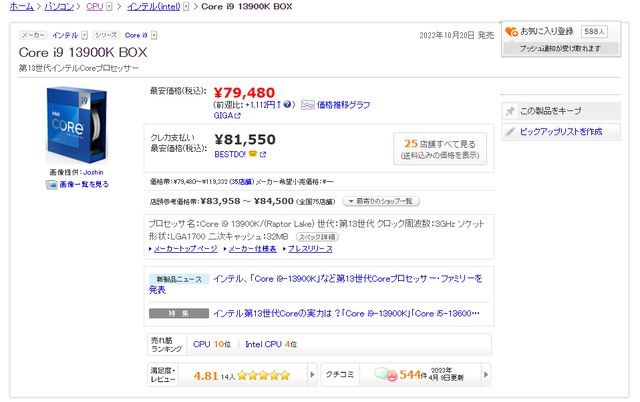The height and width of the screenshot is (402, 640).
Task: Click the 544件 review count
Action: 413,375
